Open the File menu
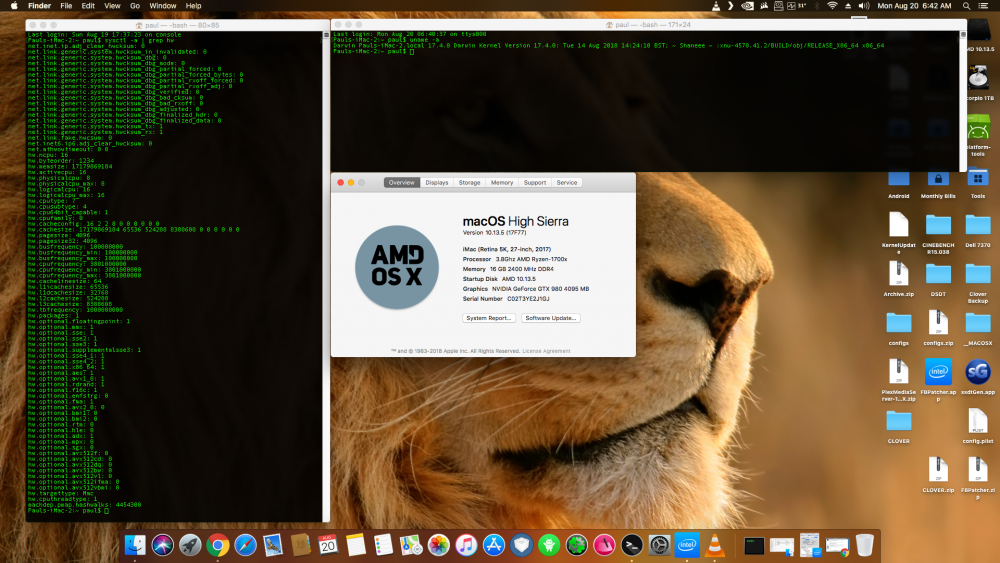Image resolution: width=1000 pixels, height=563 pixels. 66,6
